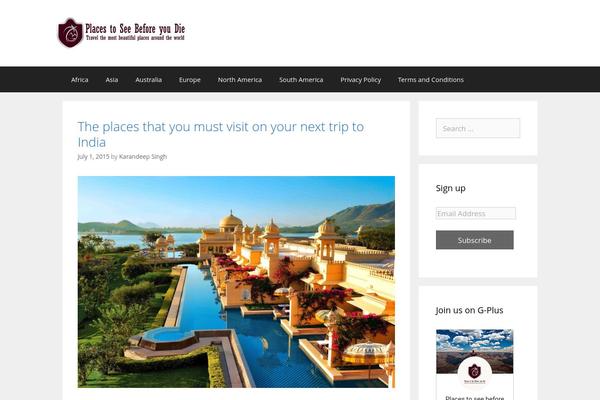Viewport: 600px width, 400px height.
Task: Choose South America from the nav bar
Action: tap(301, 80)
